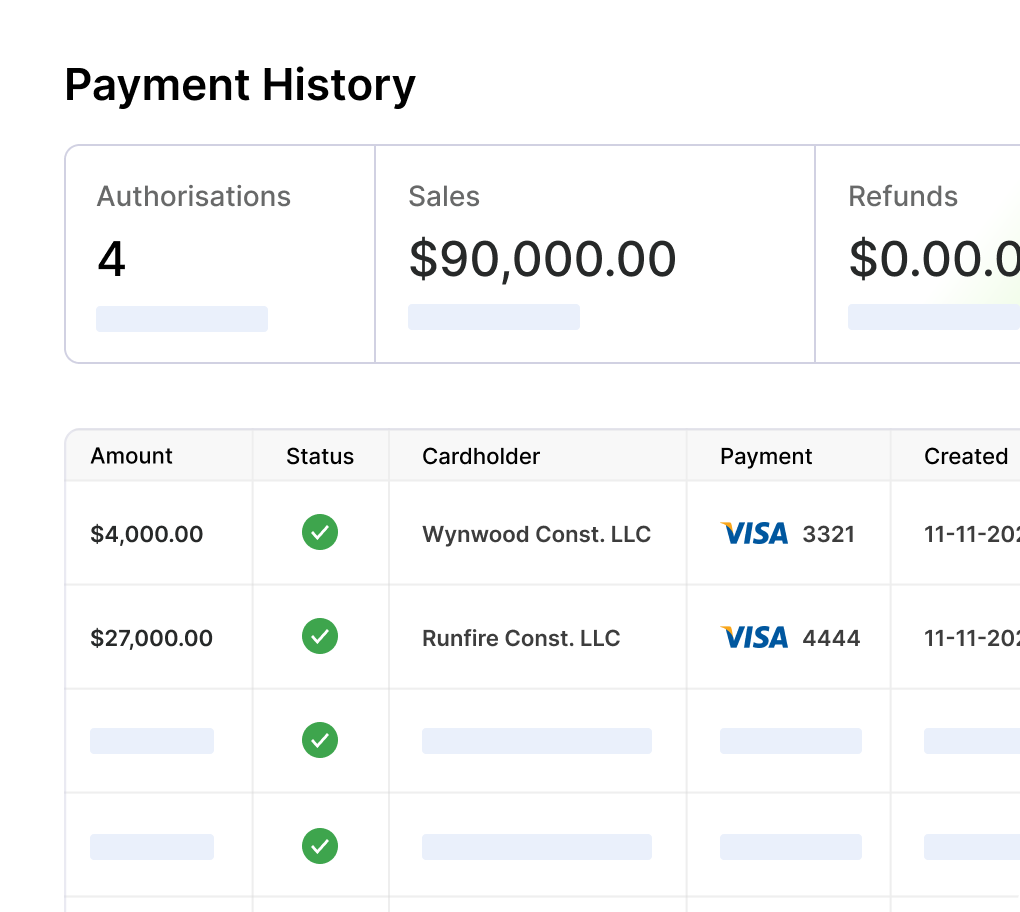Sort by the Status column header
Image resolution: width=1020 pixels, height=912 pixels.
(x=320, y=456)
